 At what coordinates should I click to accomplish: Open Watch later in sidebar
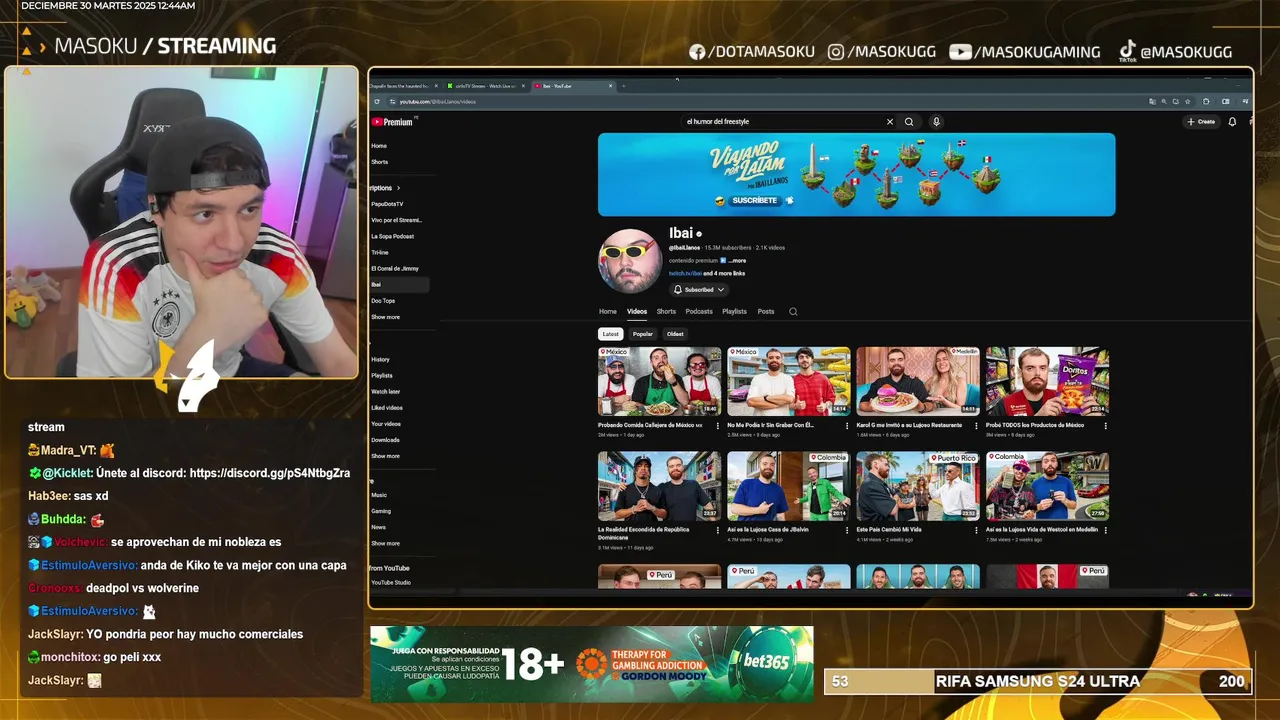tap(386, 392)
